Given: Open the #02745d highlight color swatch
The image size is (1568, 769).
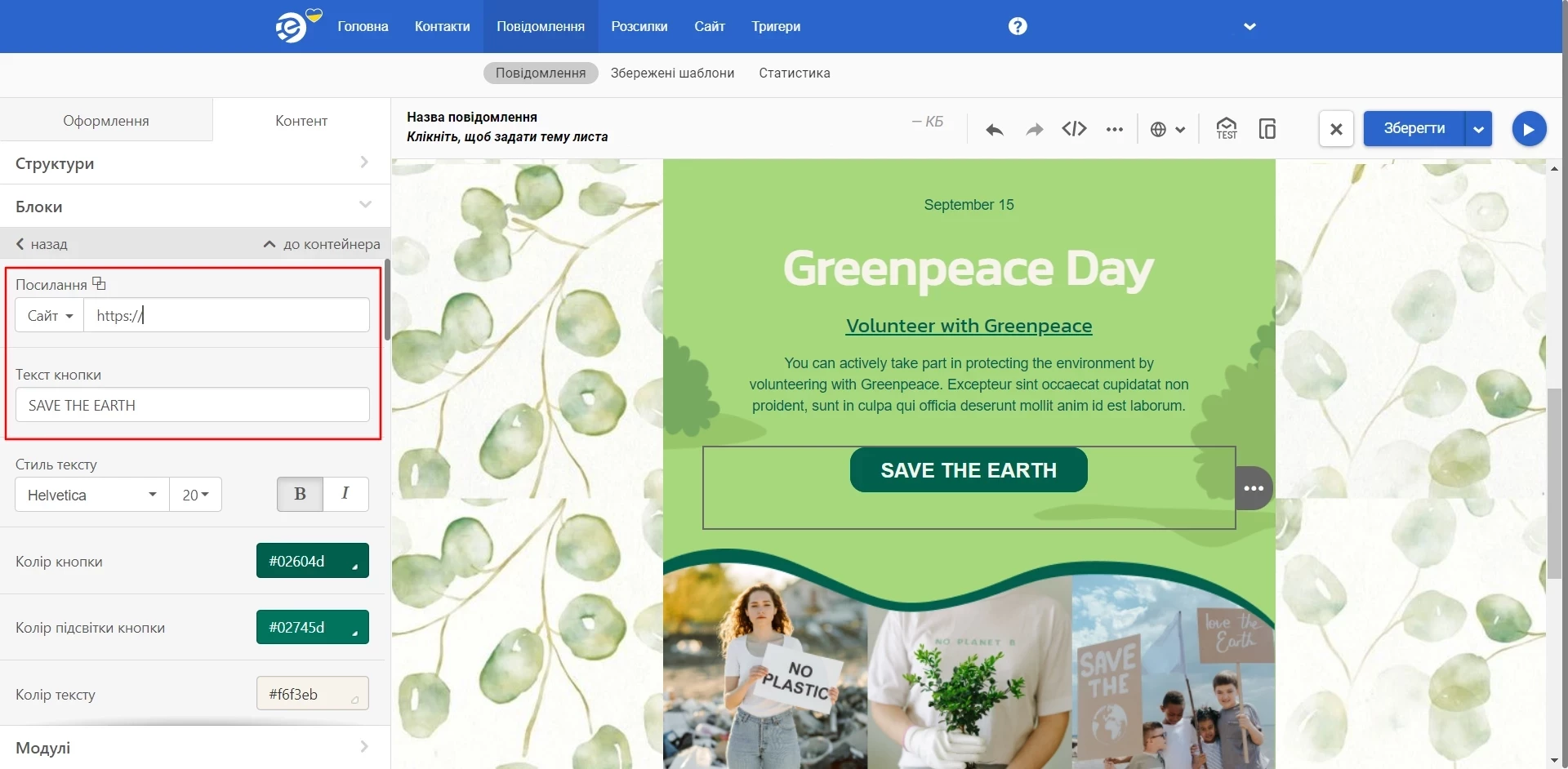Looking at the screenshot, I should (x=313, y=627).
